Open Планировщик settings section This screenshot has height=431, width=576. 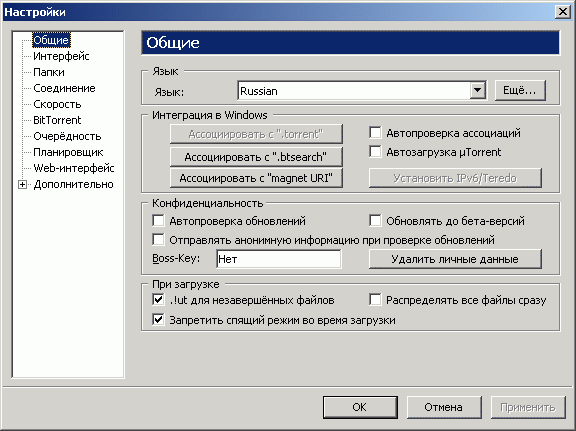click(x=68, y=152)
